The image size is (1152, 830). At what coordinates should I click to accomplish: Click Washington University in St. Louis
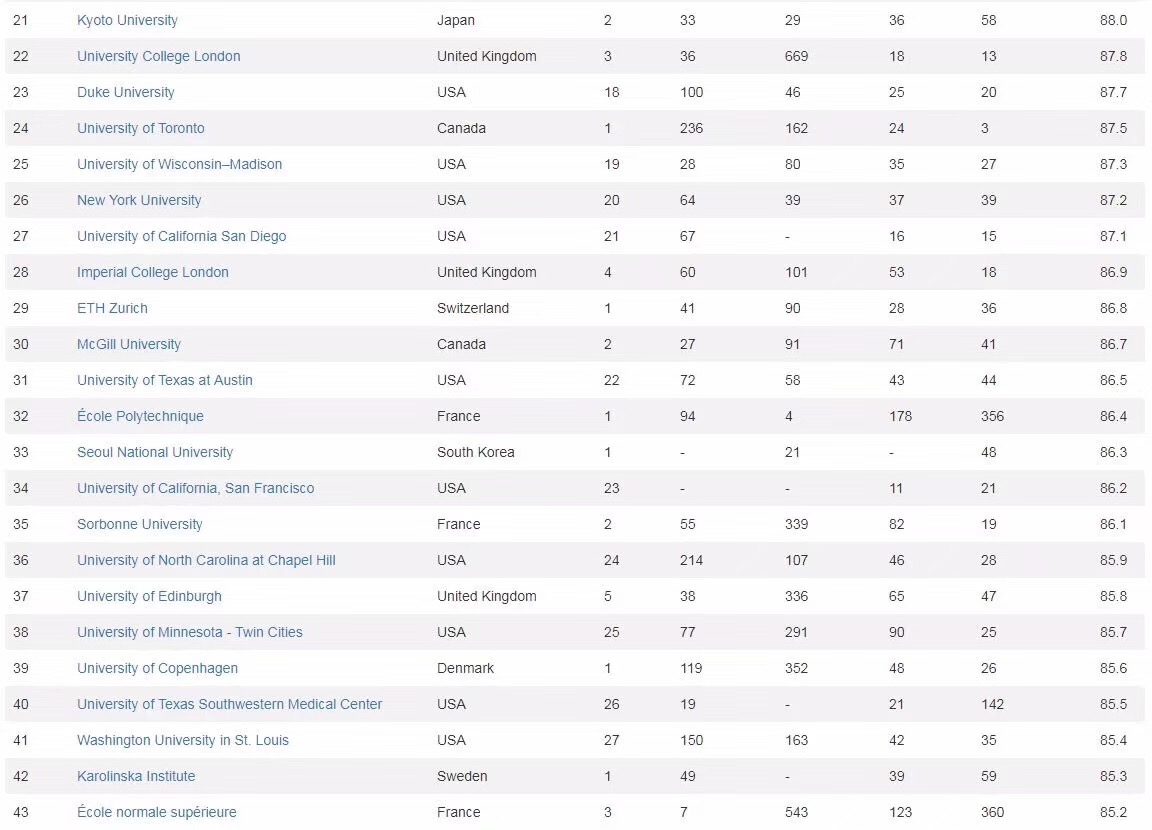[183, 740]
